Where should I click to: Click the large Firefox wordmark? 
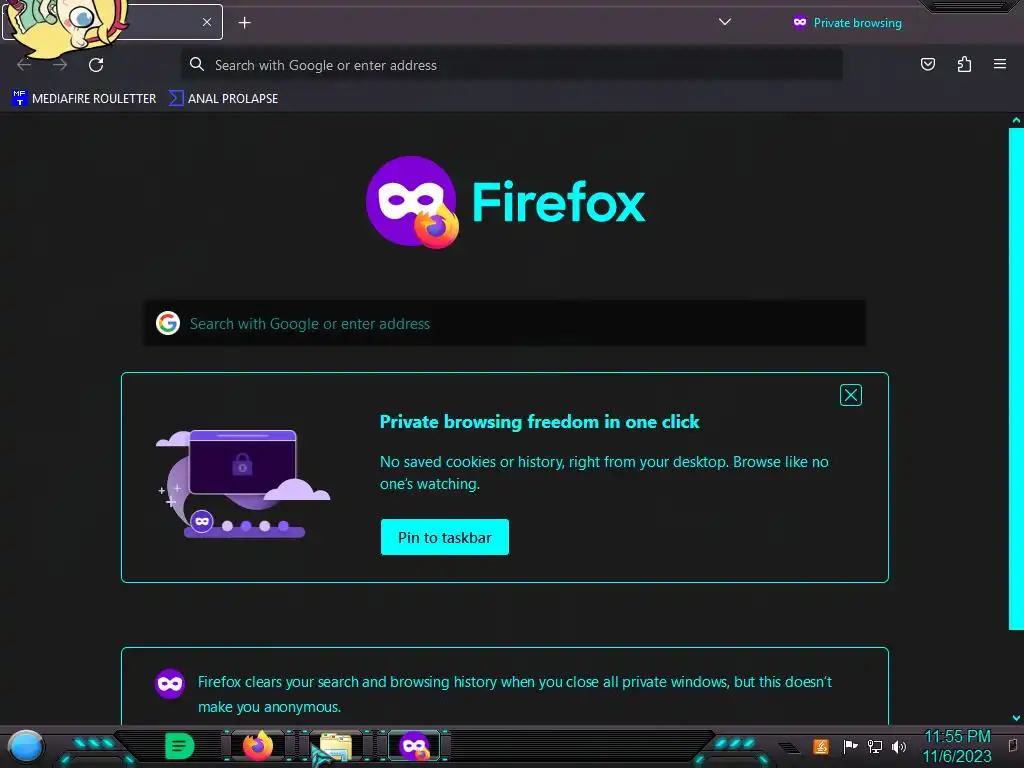[x=558, y=202]
